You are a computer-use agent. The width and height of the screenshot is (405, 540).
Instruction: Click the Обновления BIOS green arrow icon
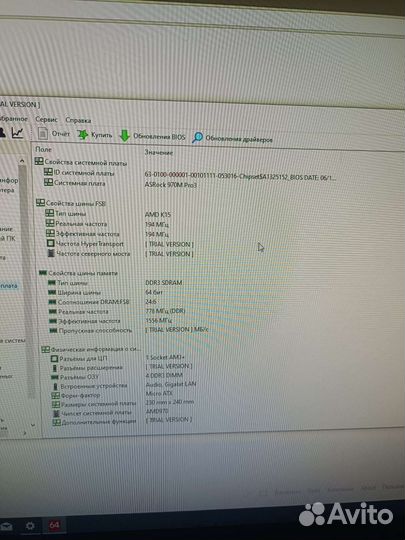[124, 136]
